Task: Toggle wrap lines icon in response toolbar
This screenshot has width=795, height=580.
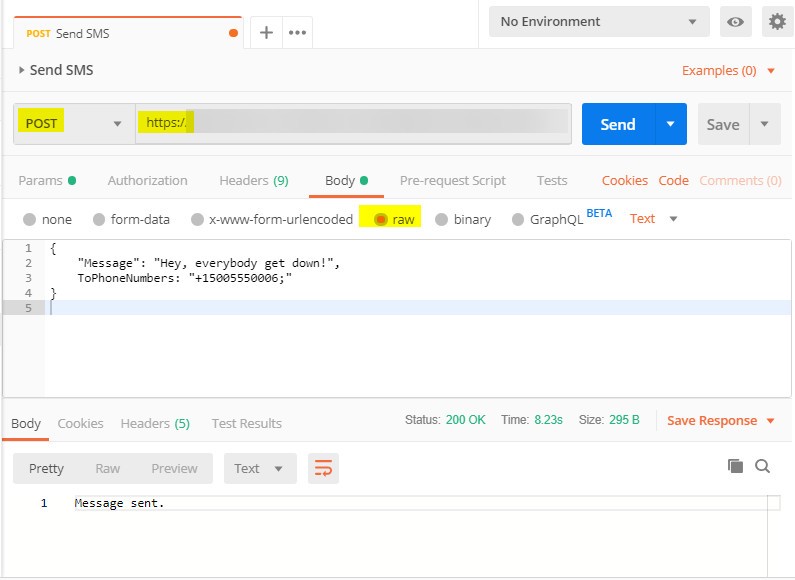Action: [323, 468]
